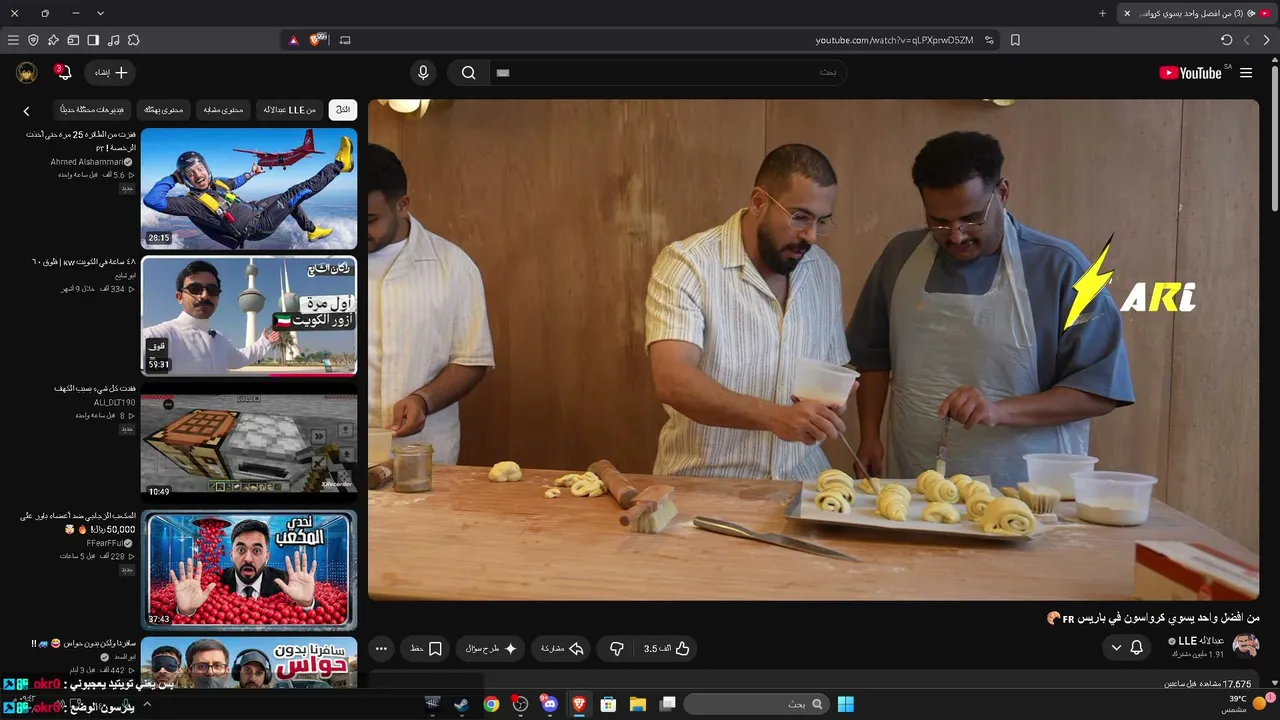1280x720 pixels.
Task: Go to YouTube home via logo
Action: [1190, 73]
